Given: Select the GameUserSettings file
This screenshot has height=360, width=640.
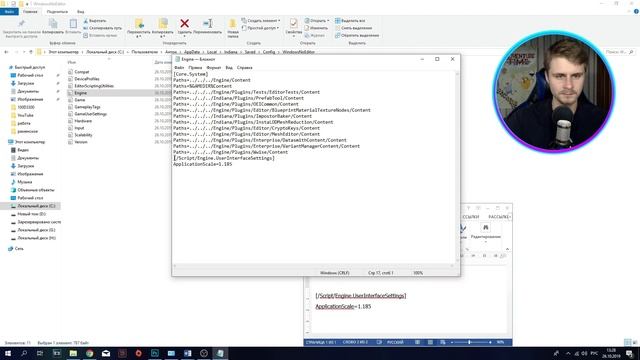Looking at the screenshot, I should point(90,114).
